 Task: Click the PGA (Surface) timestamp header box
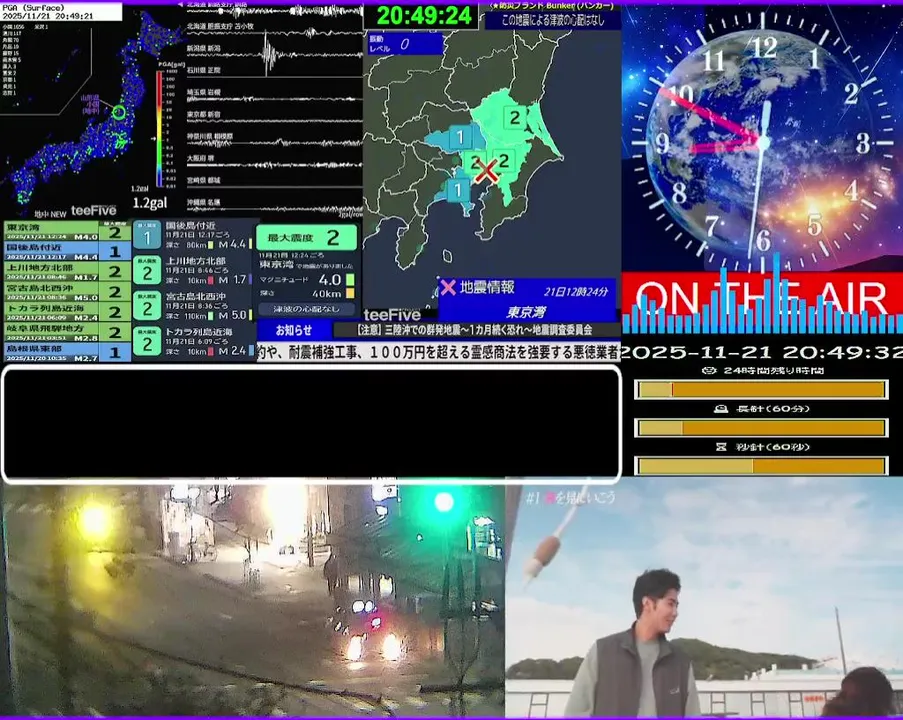(61, 12)
